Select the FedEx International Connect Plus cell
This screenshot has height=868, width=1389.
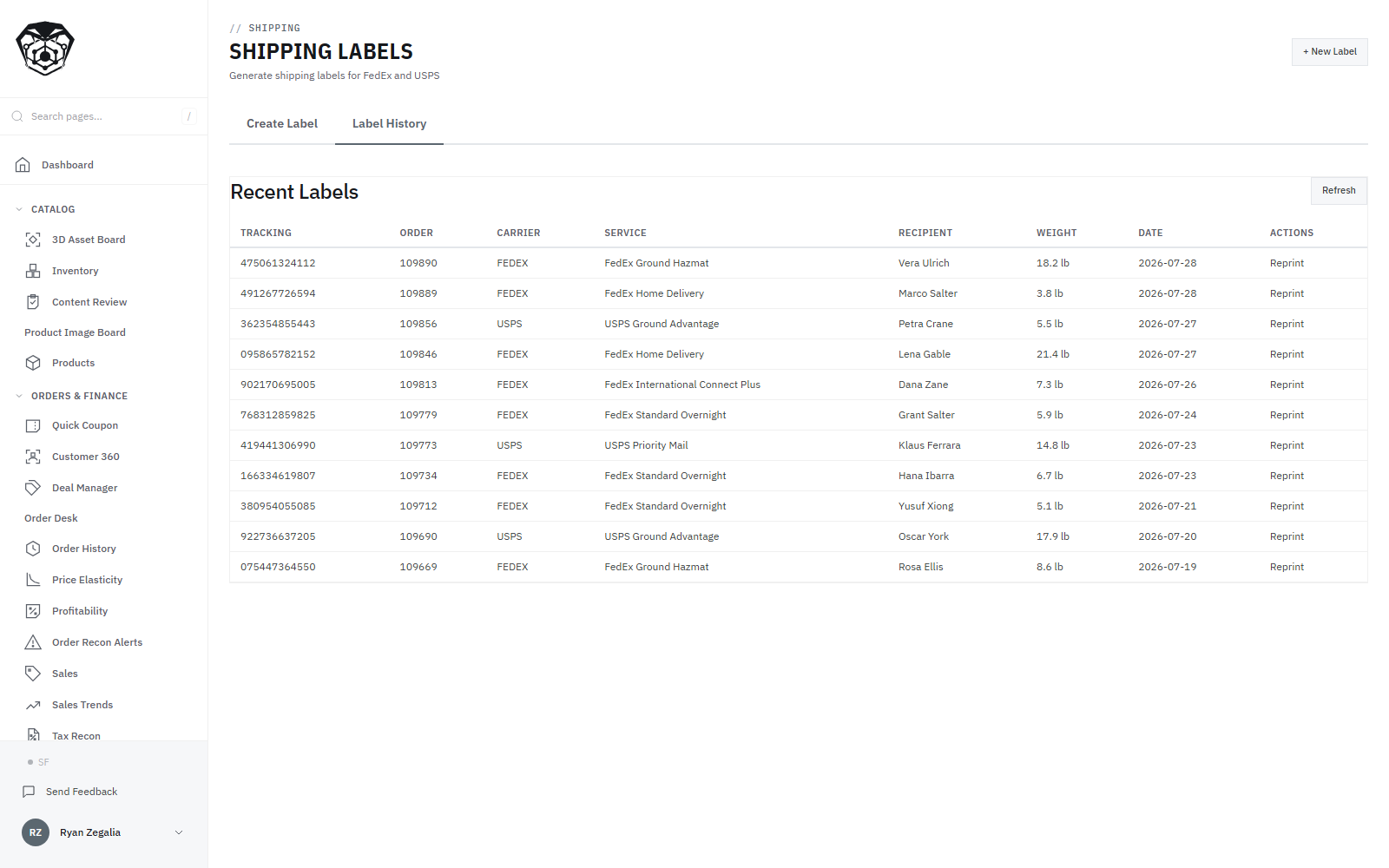pos(682,385)
